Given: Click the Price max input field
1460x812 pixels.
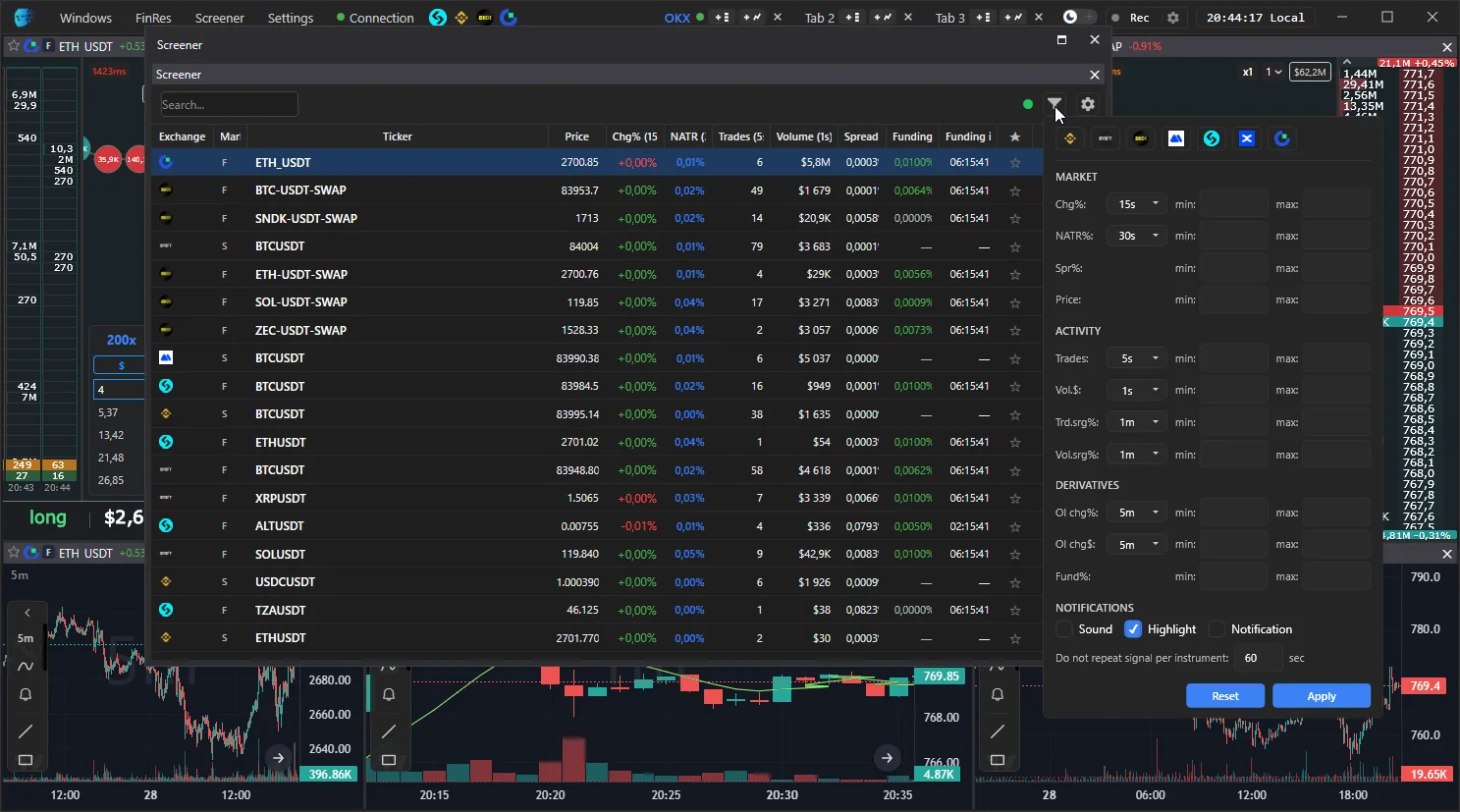Looking at the screenshot, I should (1336, 299).
